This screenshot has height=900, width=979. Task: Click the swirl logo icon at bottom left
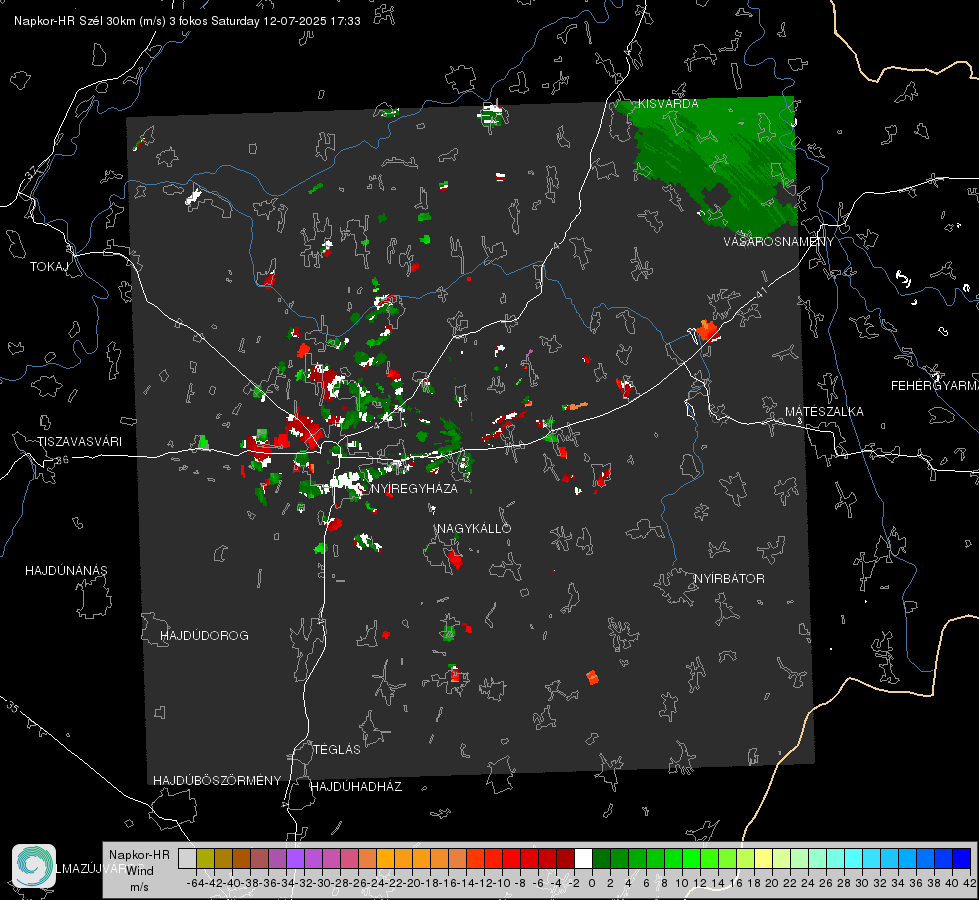[34, 866]
